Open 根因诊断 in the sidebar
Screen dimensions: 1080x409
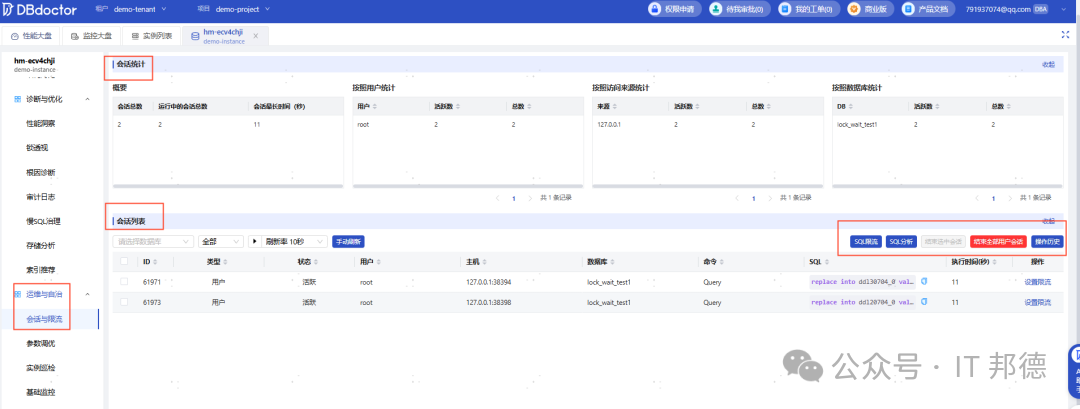click(41, 172)
